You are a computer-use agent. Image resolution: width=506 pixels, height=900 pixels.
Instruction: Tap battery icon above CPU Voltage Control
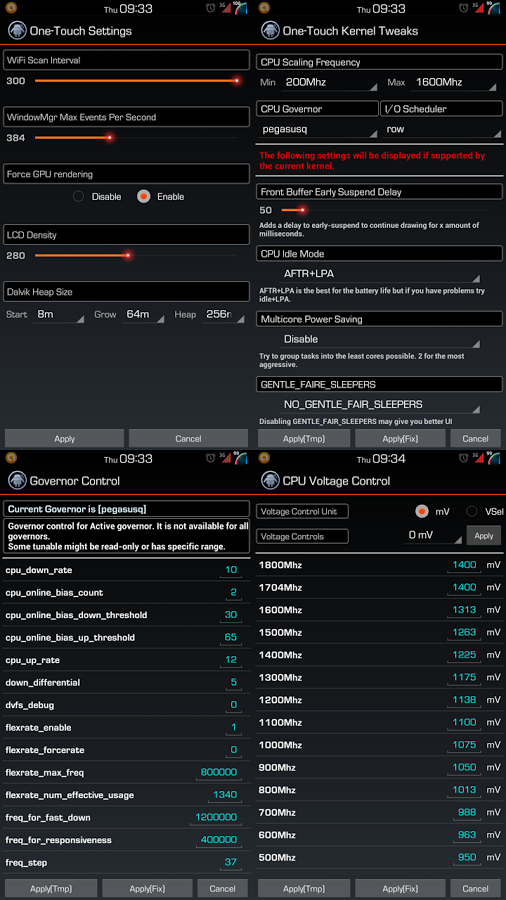[x=494, y=458]
